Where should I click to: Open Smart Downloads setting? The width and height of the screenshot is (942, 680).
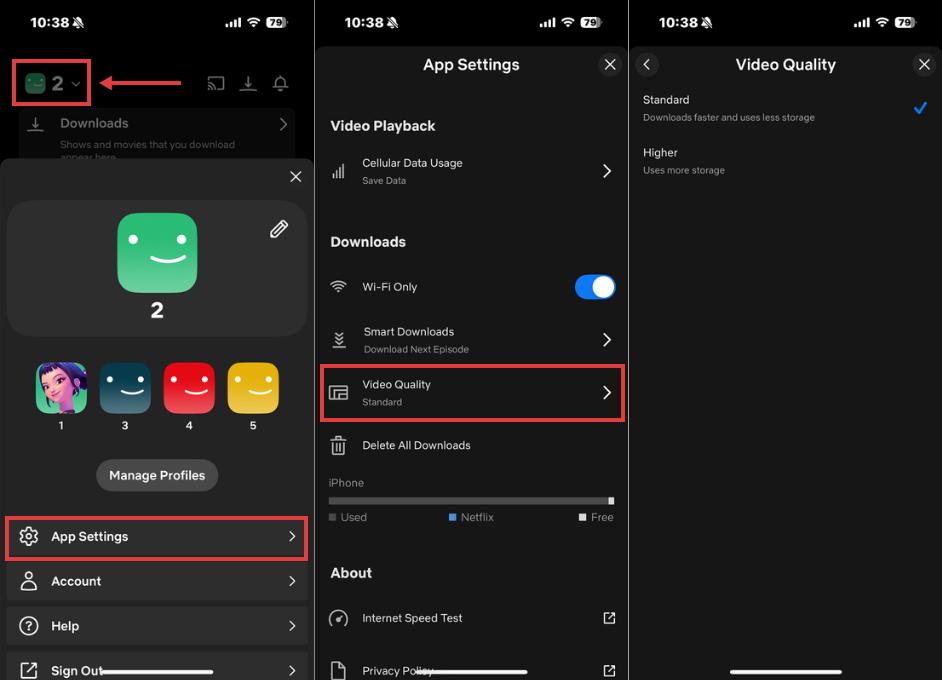point(472,340)
